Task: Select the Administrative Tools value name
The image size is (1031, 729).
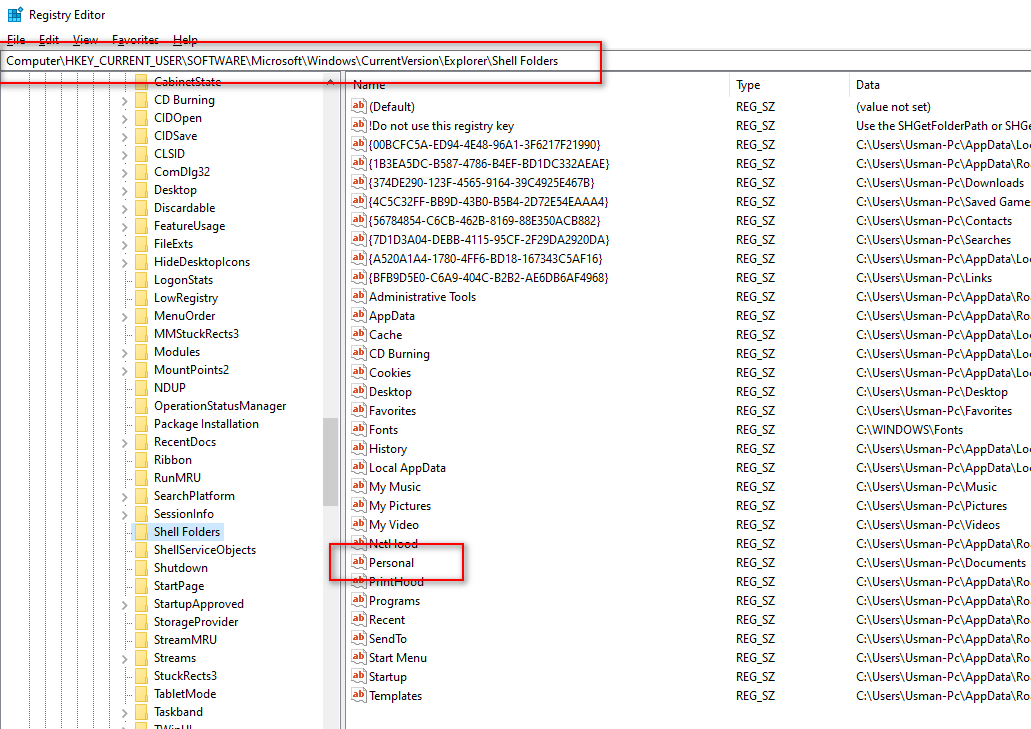Action: tap(422, 296)
